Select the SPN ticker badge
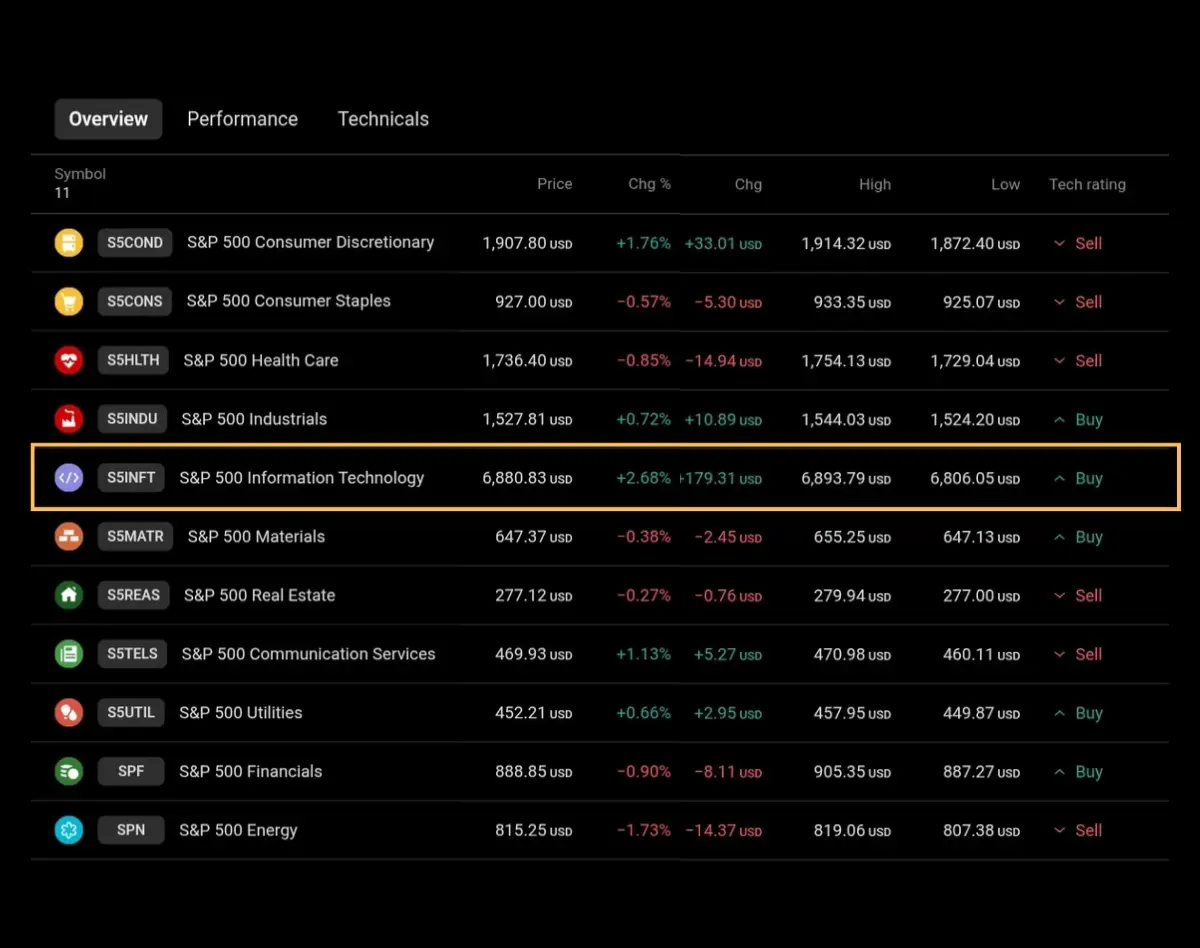This screenshot has height=948, width=1200. (x=131, y=830)
